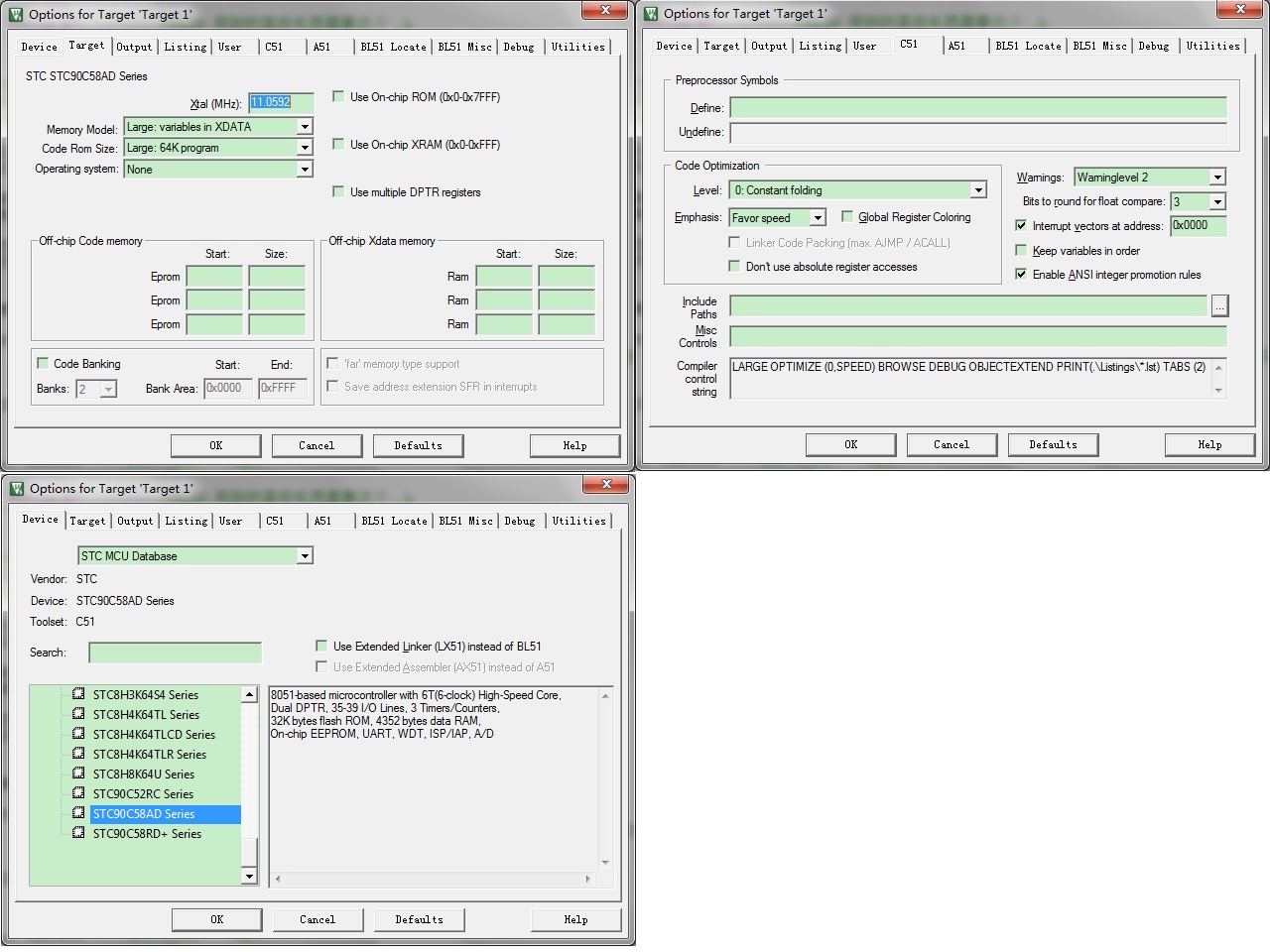Image resolution: width=1270 pixels, height=952 pixels.
Task: Enable Global Register Coloring
Action: (x=846, y=216)
